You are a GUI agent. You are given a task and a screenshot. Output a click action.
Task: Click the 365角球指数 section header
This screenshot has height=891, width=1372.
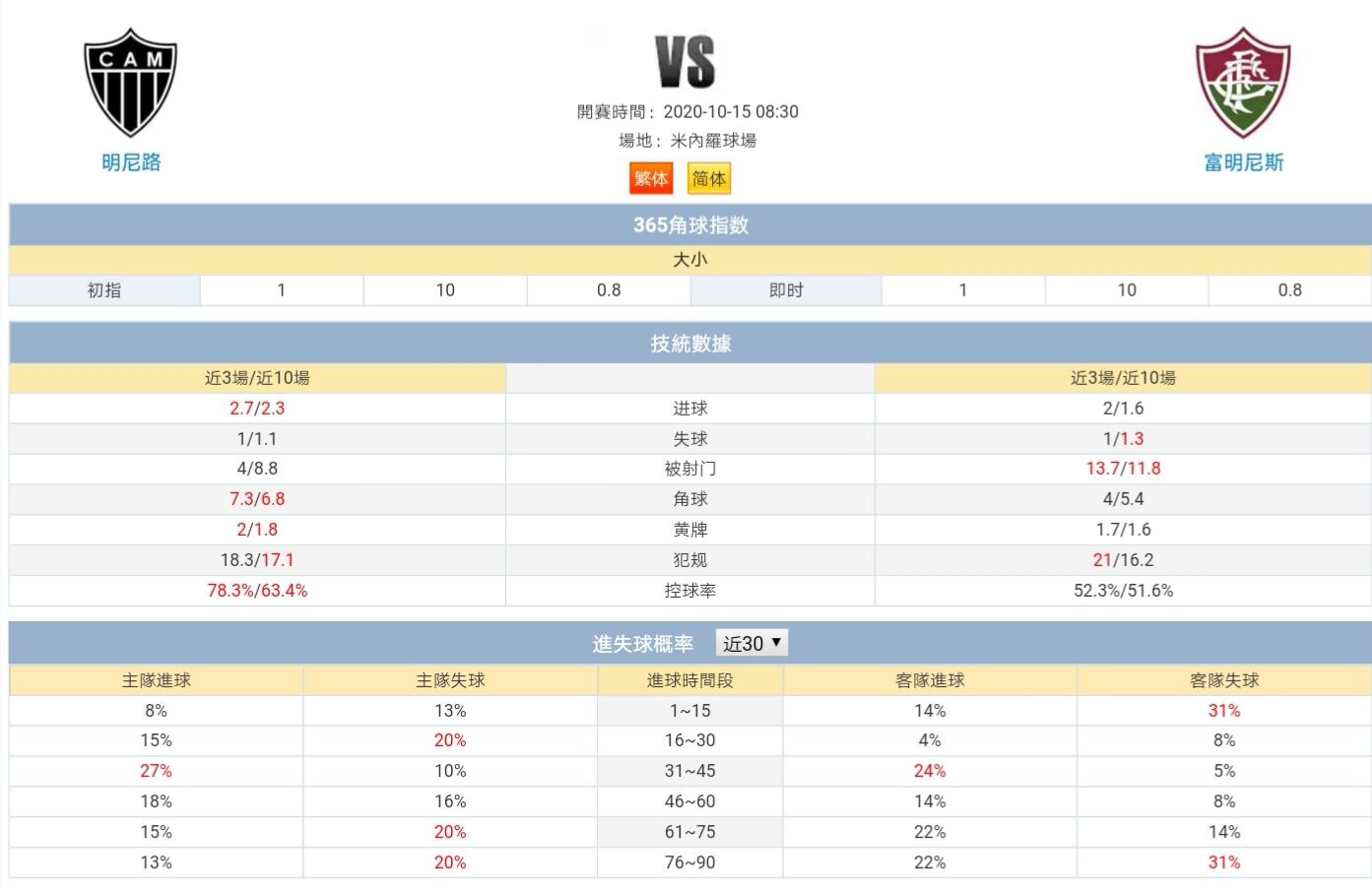point(690,224)
